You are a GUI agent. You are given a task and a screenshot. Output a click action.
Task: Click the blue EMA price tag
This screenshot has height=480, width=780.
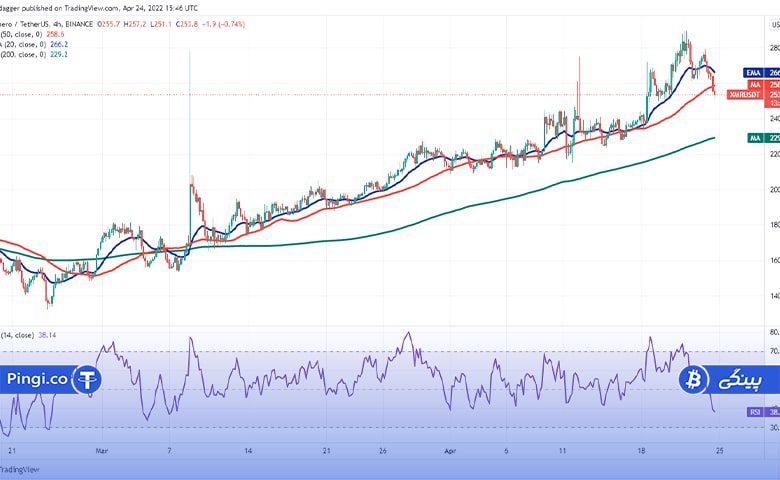tap(762, 73)
